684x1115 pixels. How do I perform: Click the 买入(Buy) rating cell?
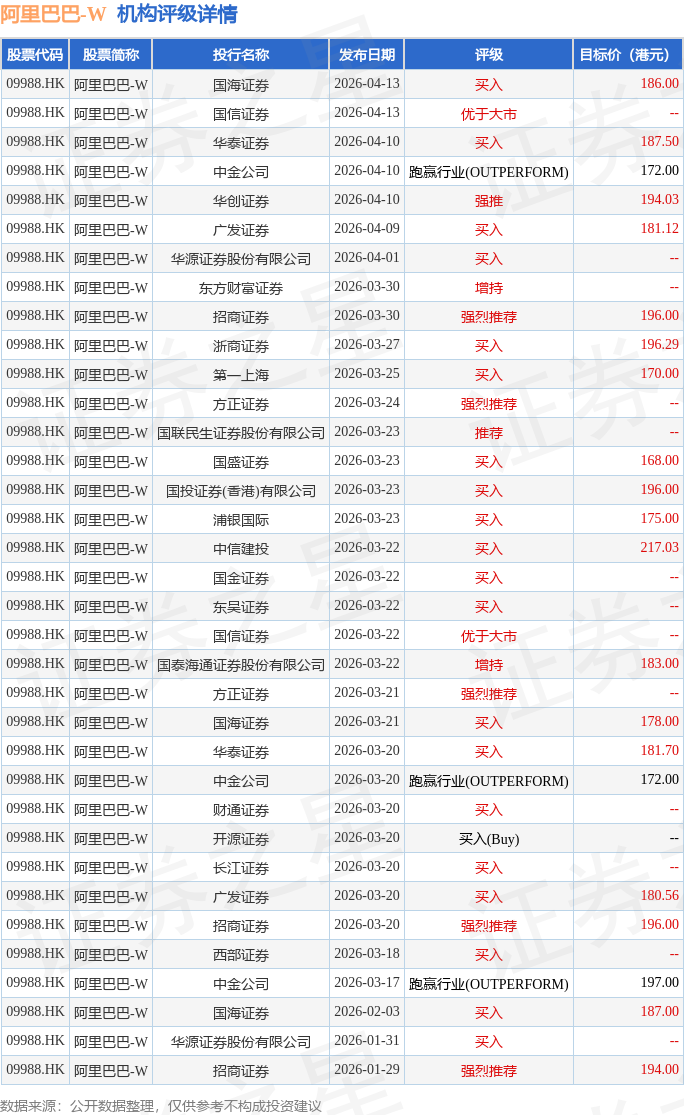coord(488,839)
